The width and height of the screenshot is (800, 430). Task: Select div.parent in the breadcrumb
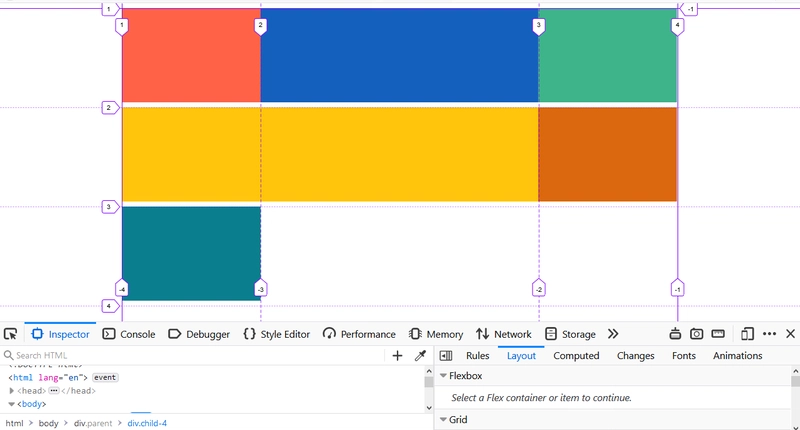93,423
